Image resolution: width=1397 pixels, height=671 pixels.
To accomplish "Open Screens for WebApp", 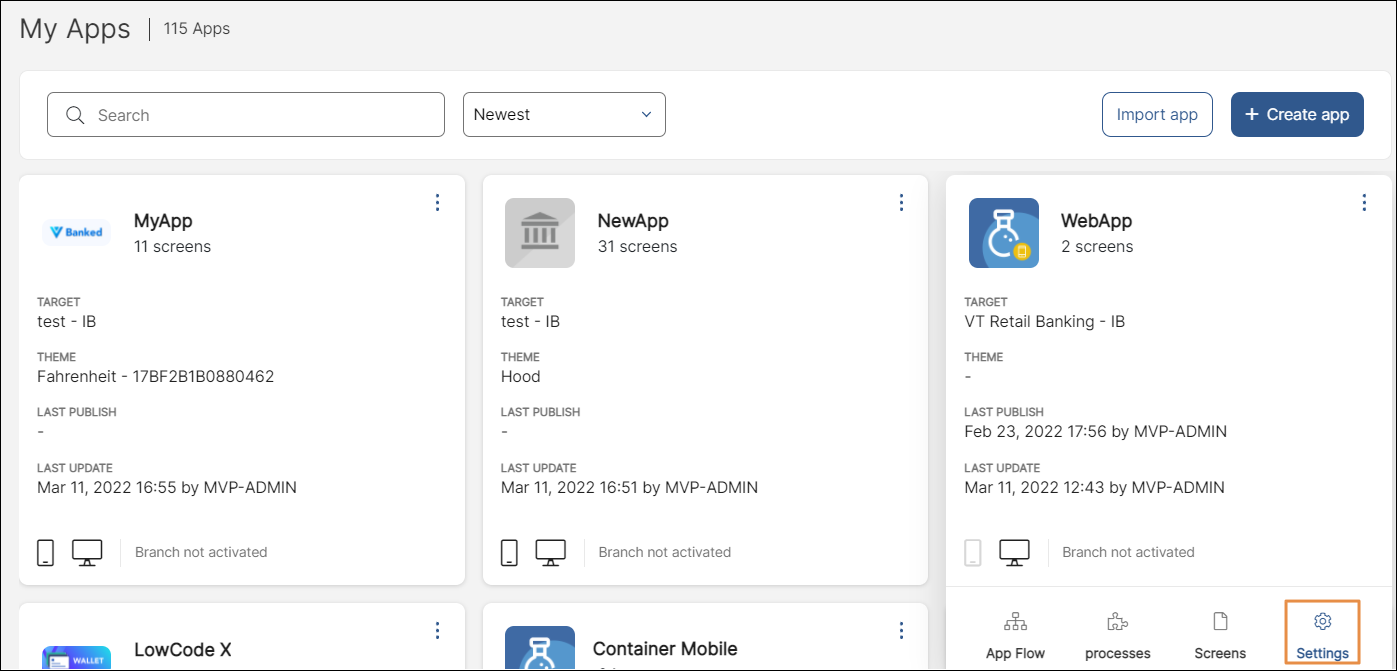I will tap(1220, 635).
